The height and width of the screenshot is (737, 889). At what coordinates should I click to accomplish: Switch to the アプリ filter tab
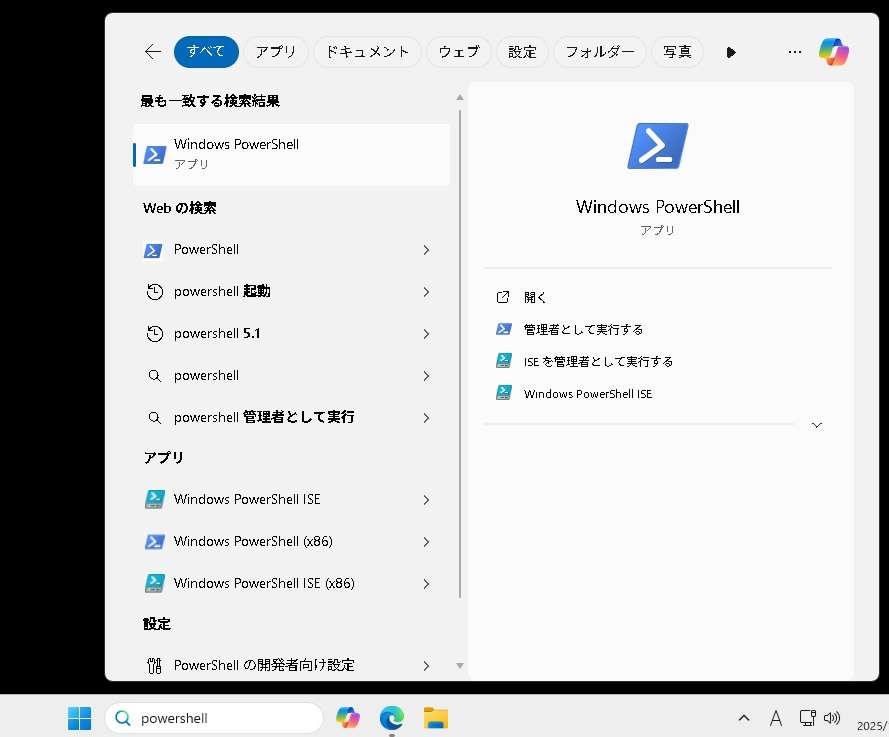(x=276, y=52)
